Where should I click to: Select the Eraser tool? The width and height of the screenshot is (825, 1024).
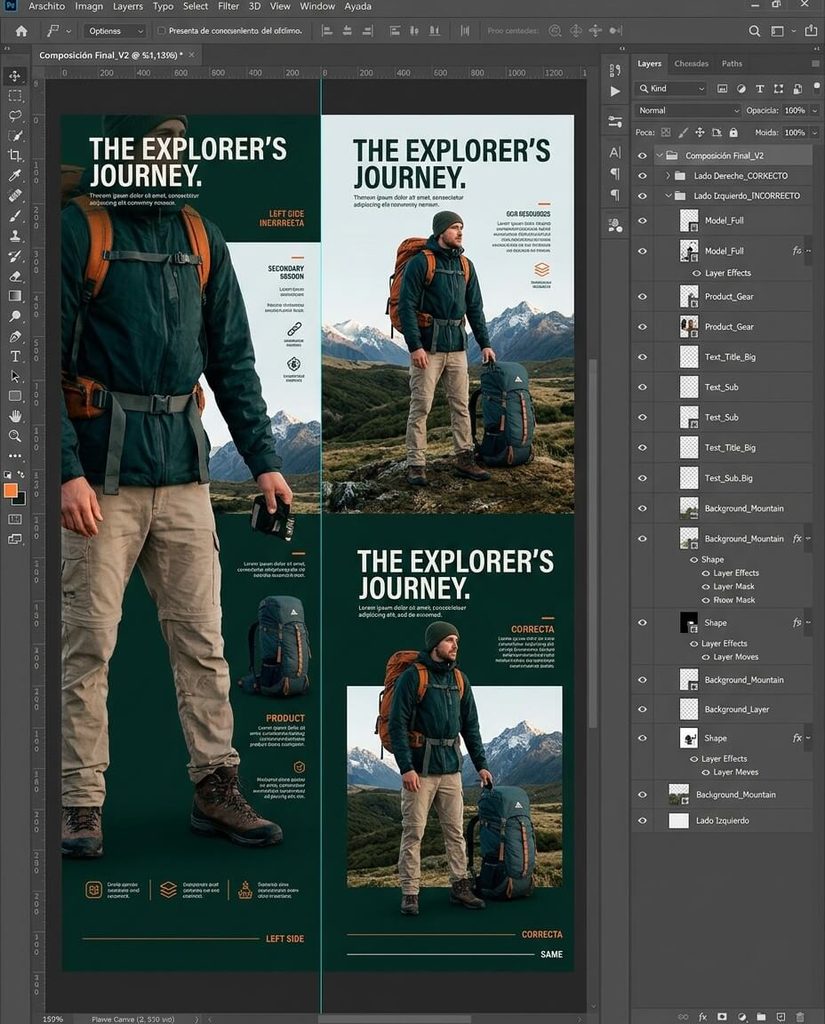pos(15,276)
